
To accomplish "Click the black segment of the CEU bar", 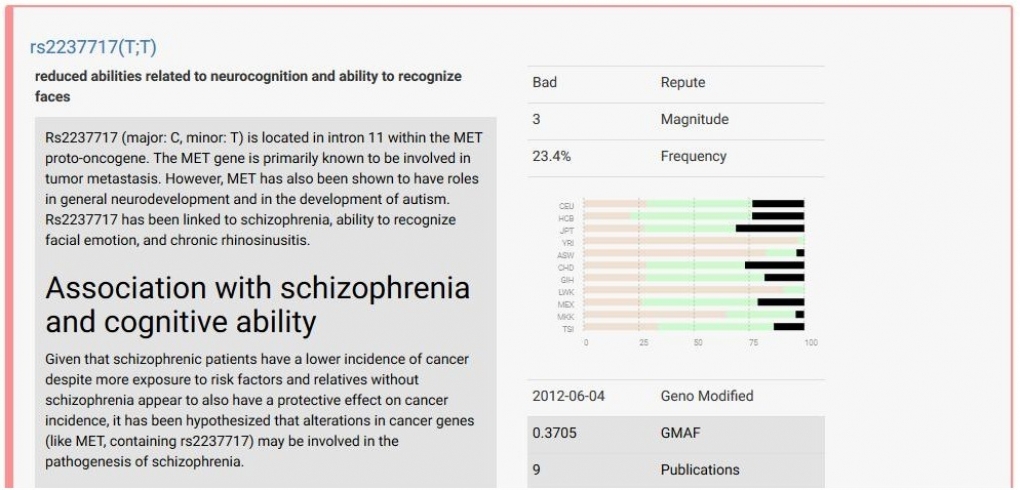I will [778, 204].
